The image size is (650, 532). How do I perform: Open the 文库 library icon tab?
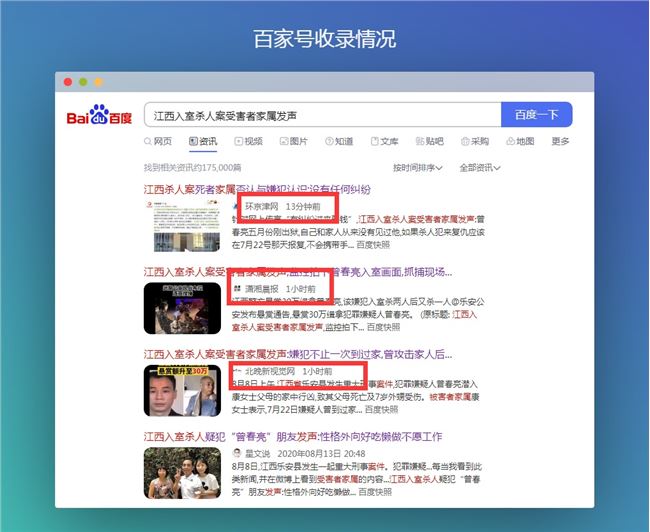384,141
